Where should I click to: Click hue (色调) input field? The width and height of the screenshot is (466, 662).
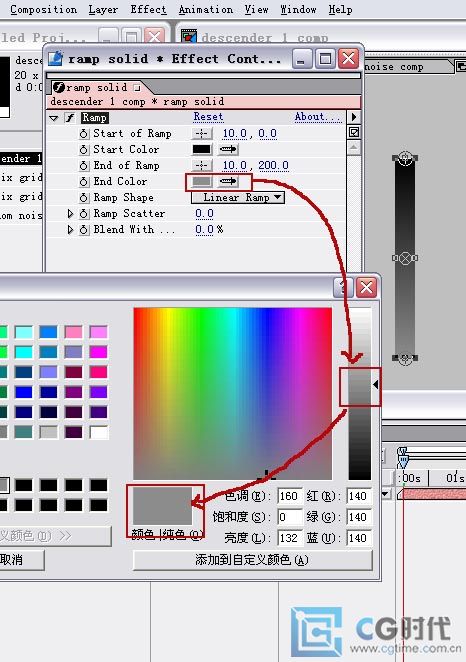point(290,496)
